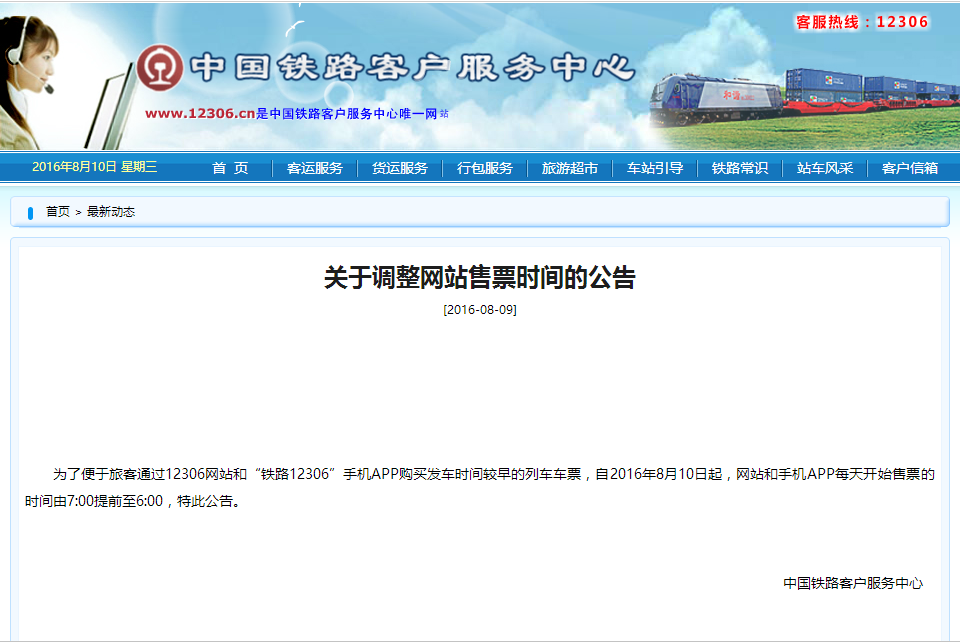Click the paragraph text starting 为了便于旅客
This screenshot has height=642, width=960.
pyautogui.click(x=480, y=487)
